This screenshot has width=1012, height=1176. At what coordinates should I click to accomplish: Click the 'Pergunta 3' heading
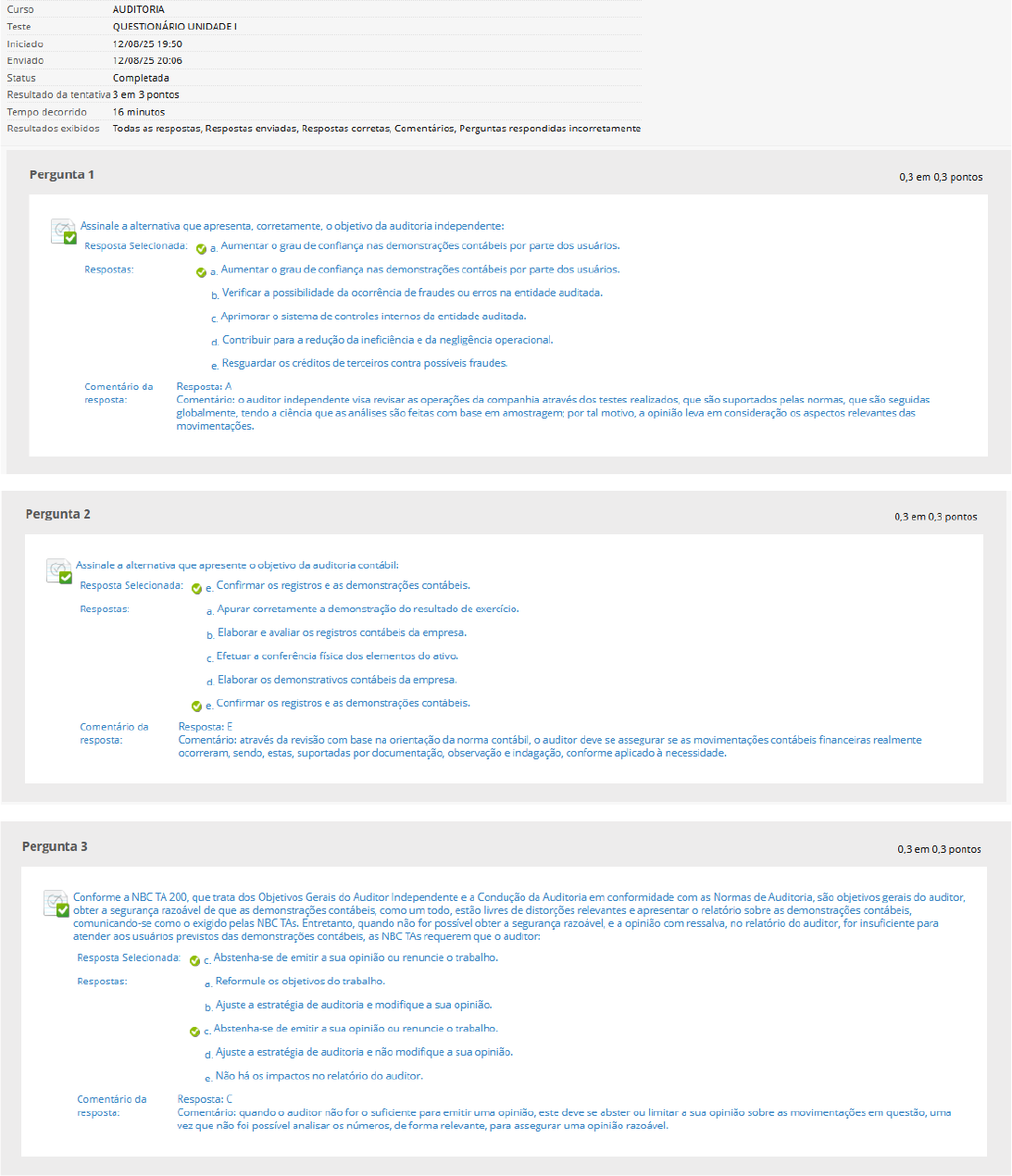click(55, 846)
